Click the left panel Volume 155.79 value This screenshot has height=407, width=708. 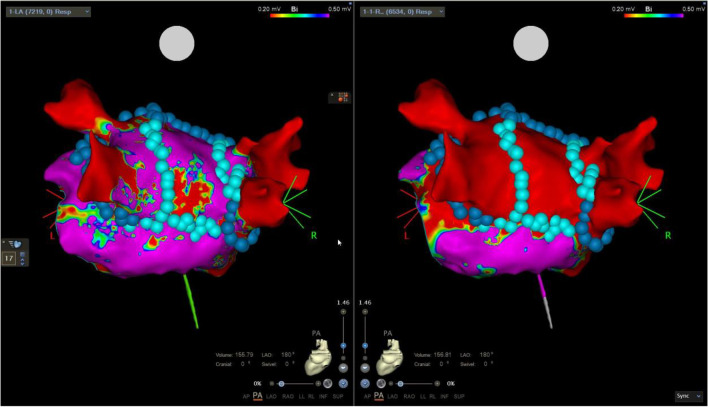click(x=244, y=355)
